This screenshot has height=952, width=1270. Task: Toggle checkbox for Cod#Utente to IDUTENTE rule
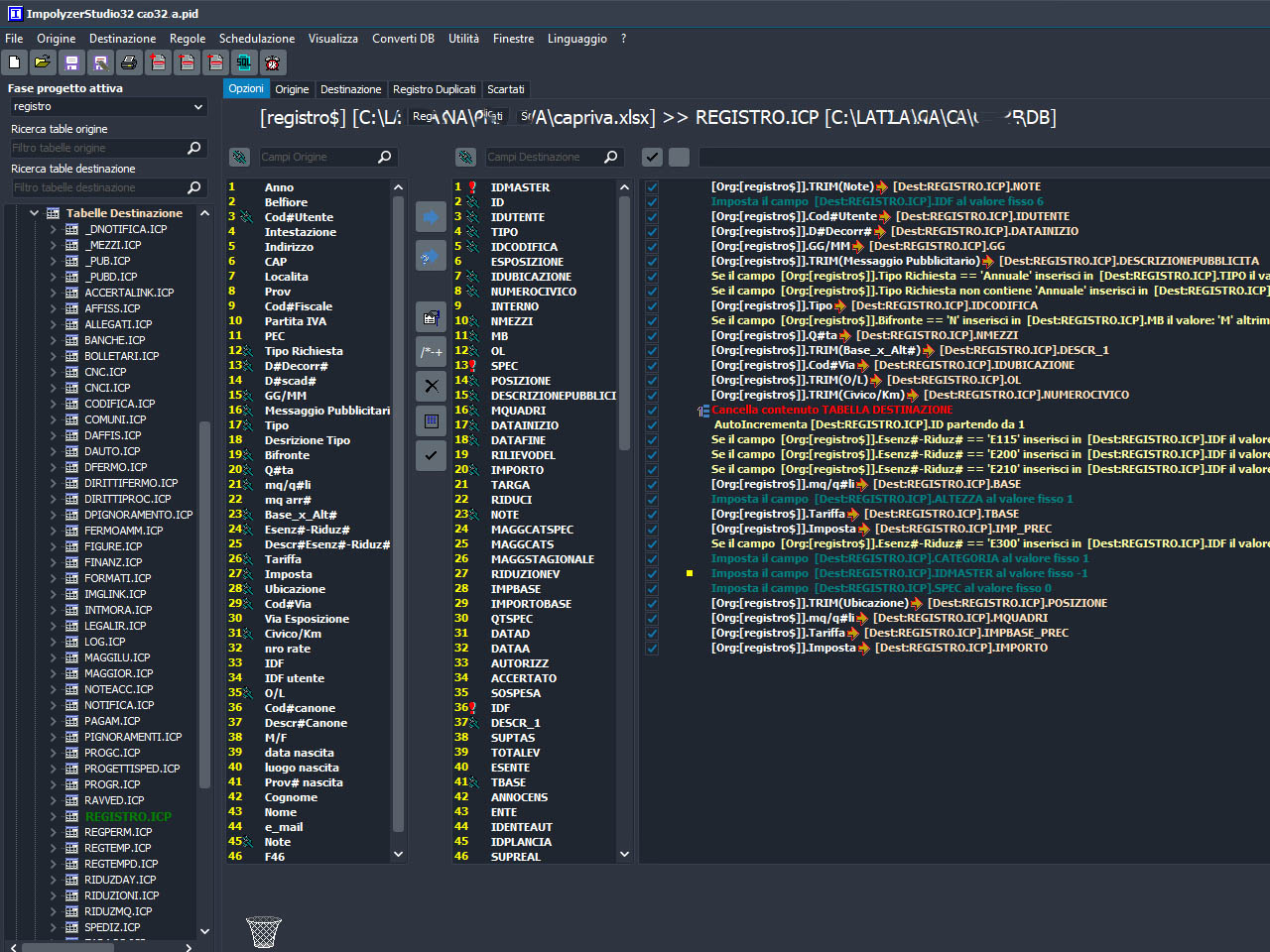pos(652,216)
